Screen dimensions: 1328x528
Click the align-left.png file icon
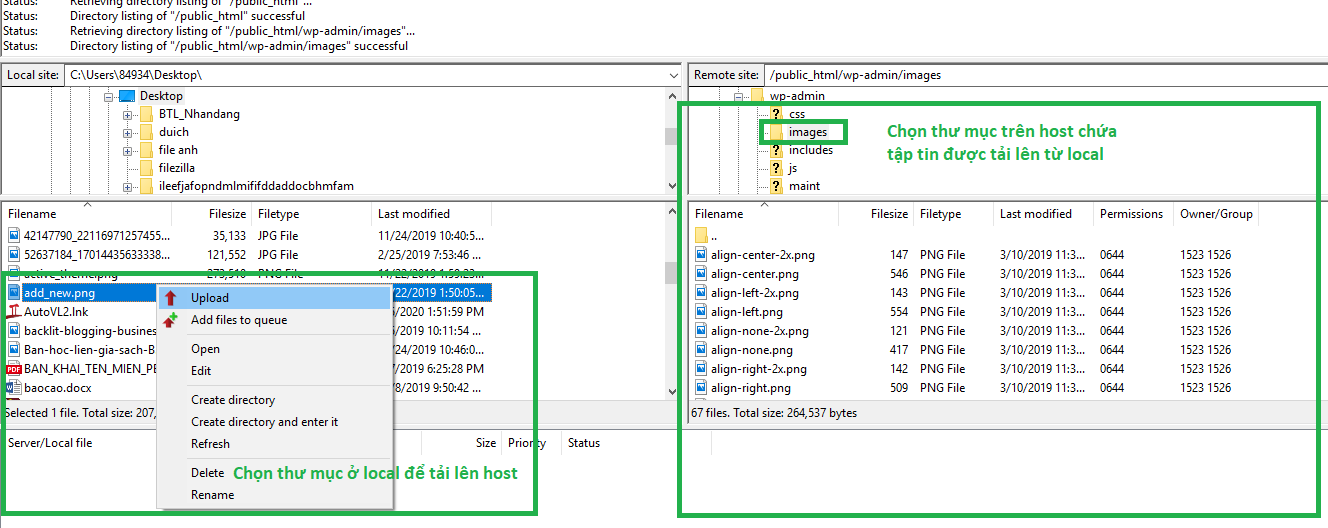[701, 312]
